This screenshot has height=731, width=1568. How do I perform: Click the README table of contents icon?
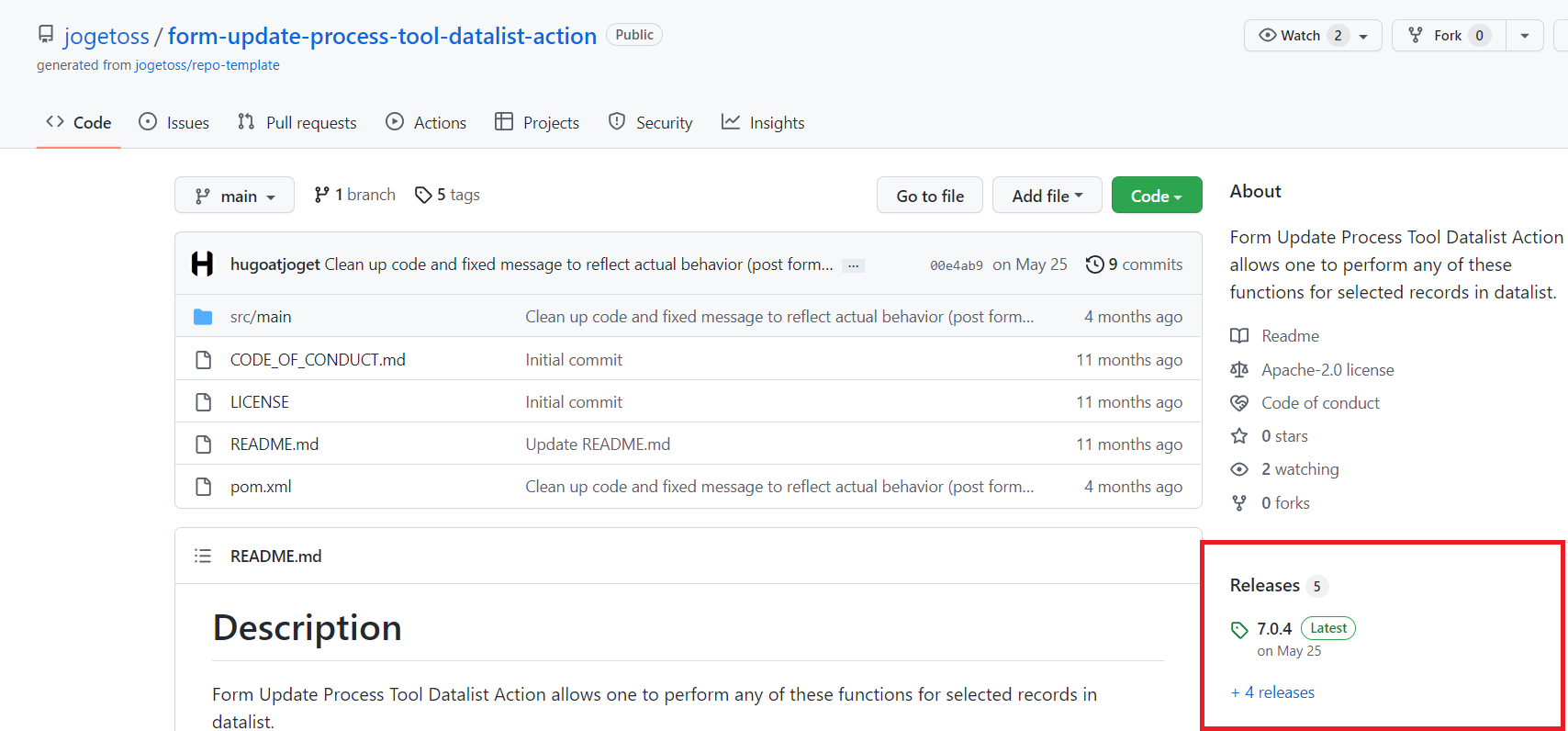pyautogui.click(x=203, y=557)
